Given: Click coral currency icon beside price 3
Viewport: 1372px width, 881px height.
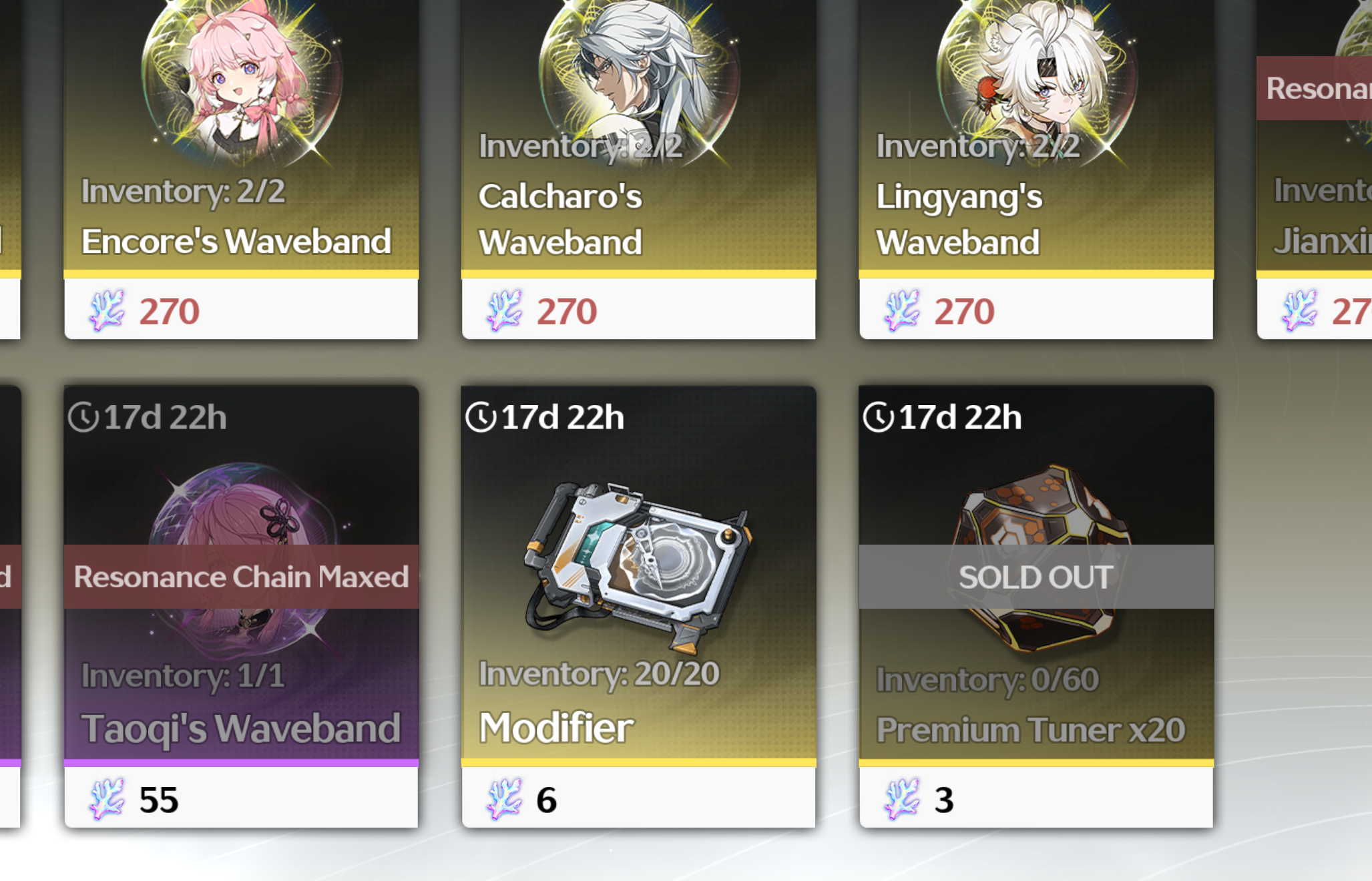Looking at the screenshot, I should [902, 798].
